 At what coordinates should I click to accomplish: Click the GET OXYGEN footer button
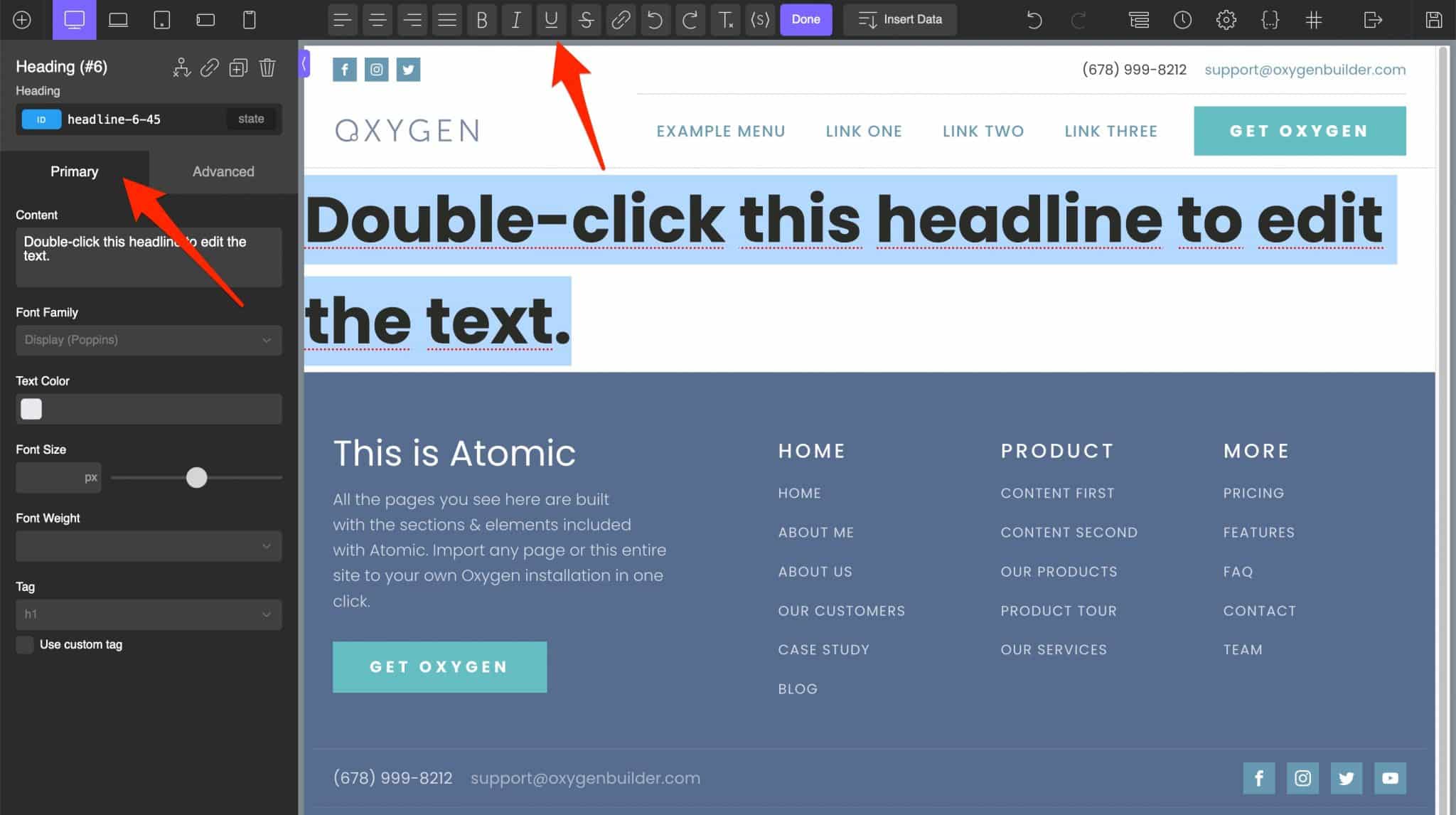(439, 666)
